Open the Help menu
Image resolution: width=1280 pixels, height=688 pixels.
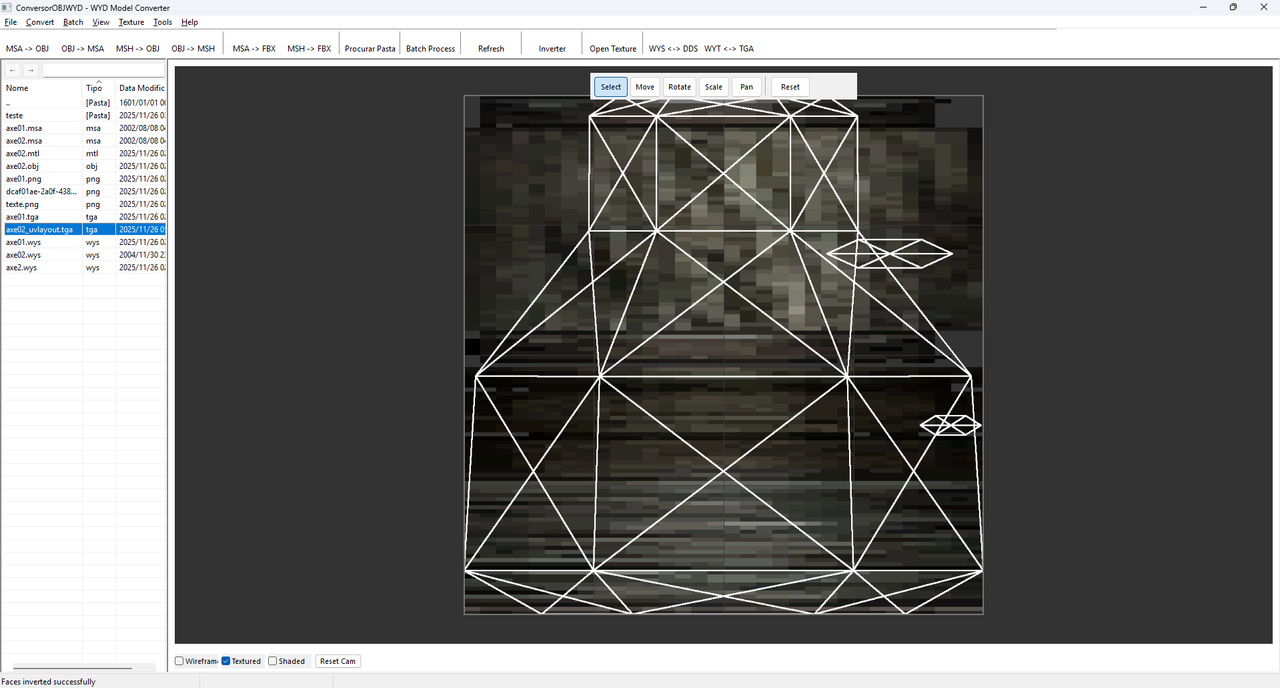(x=189, y=22)
